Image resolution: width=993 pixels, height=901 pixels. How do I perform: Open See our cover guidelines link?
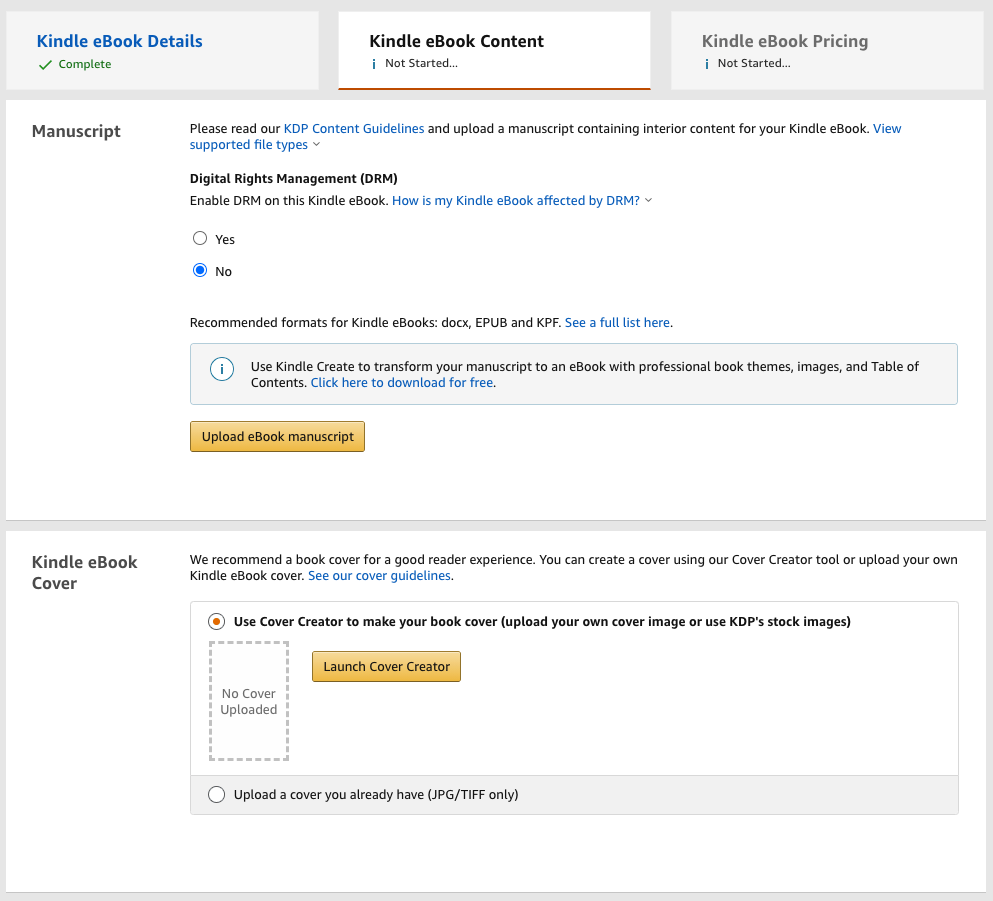[x=380, y=577]
